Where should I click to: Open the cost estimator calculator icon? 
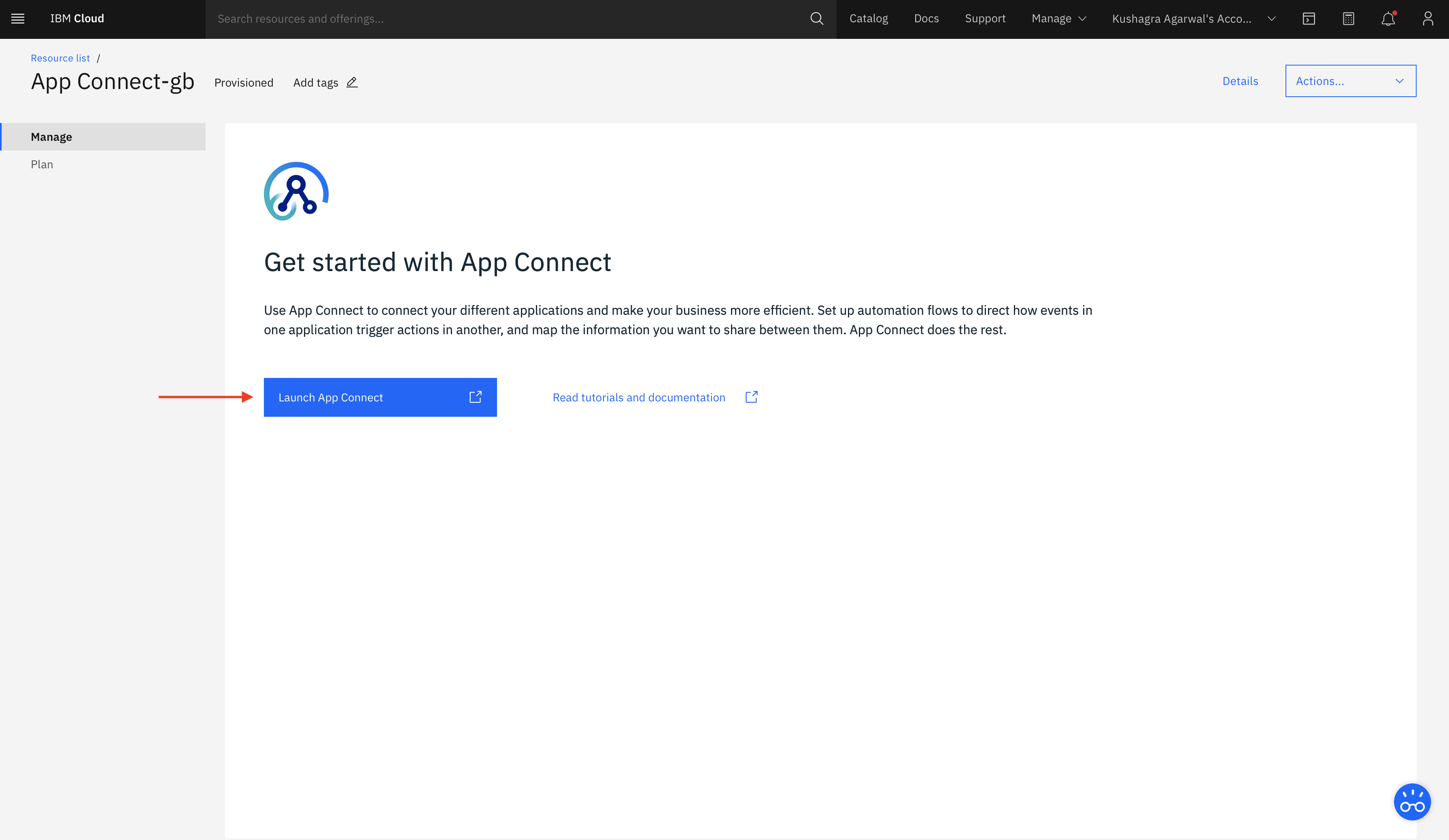tap(1348, 18)
